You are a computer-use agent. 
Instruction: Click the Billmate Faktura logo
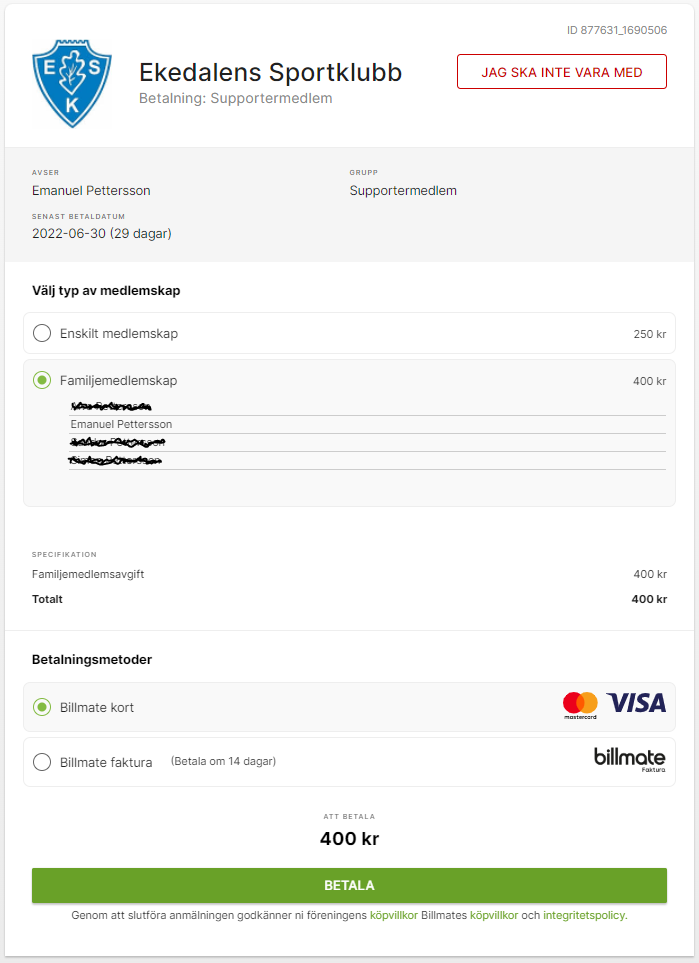click(x=629, y=760)
